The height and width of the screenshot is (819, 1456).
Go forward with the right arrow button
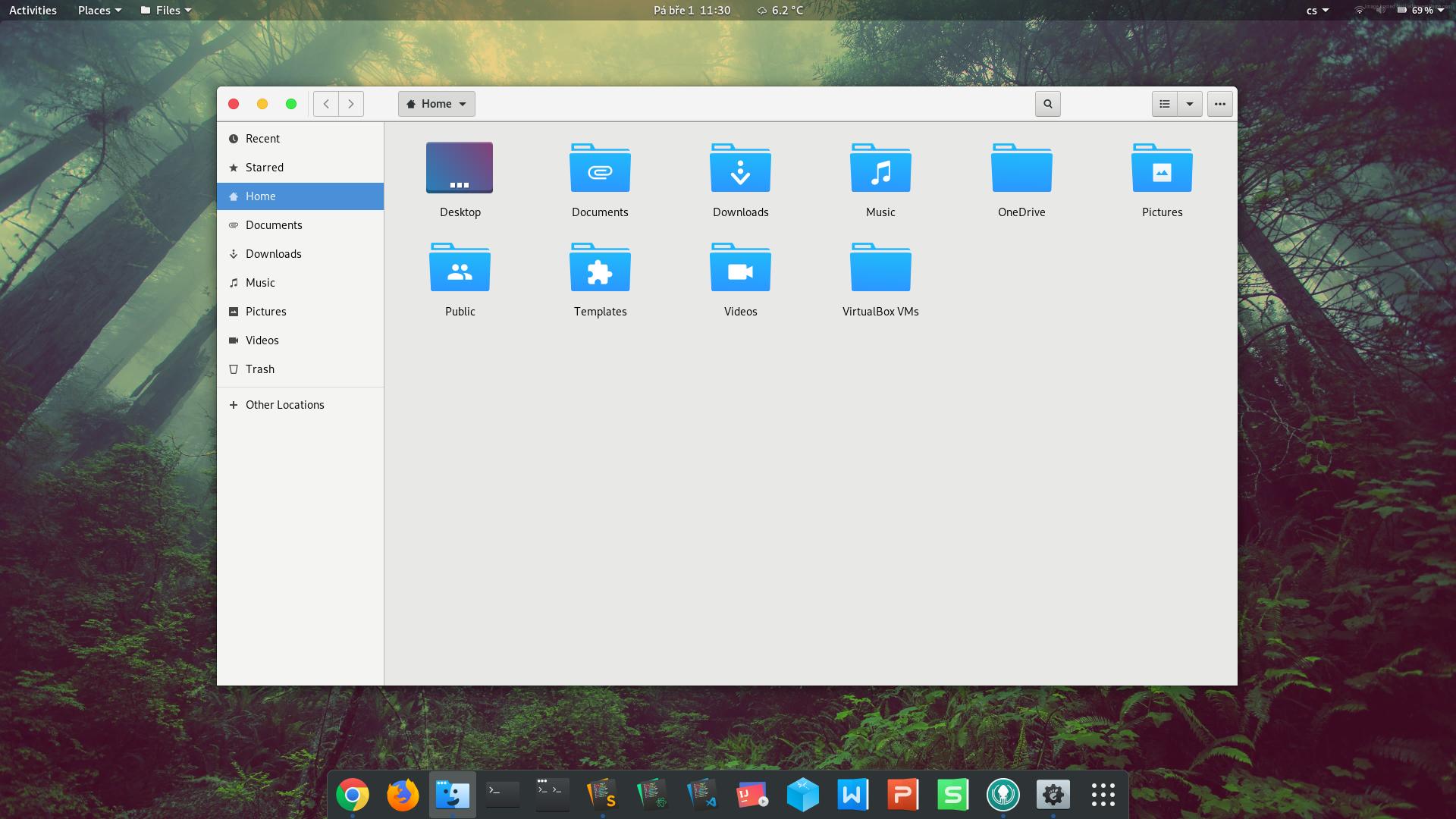[x=351, y=104]
